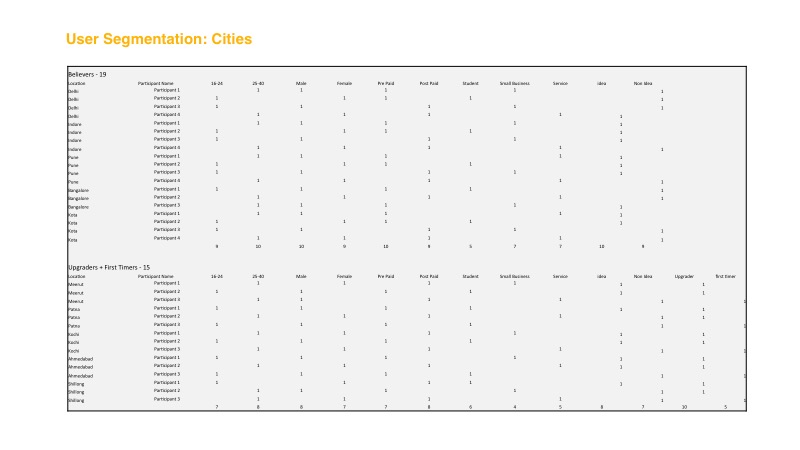Select the 'Upgraders + First Timers - 15' heading

click(x=108, y=267)
